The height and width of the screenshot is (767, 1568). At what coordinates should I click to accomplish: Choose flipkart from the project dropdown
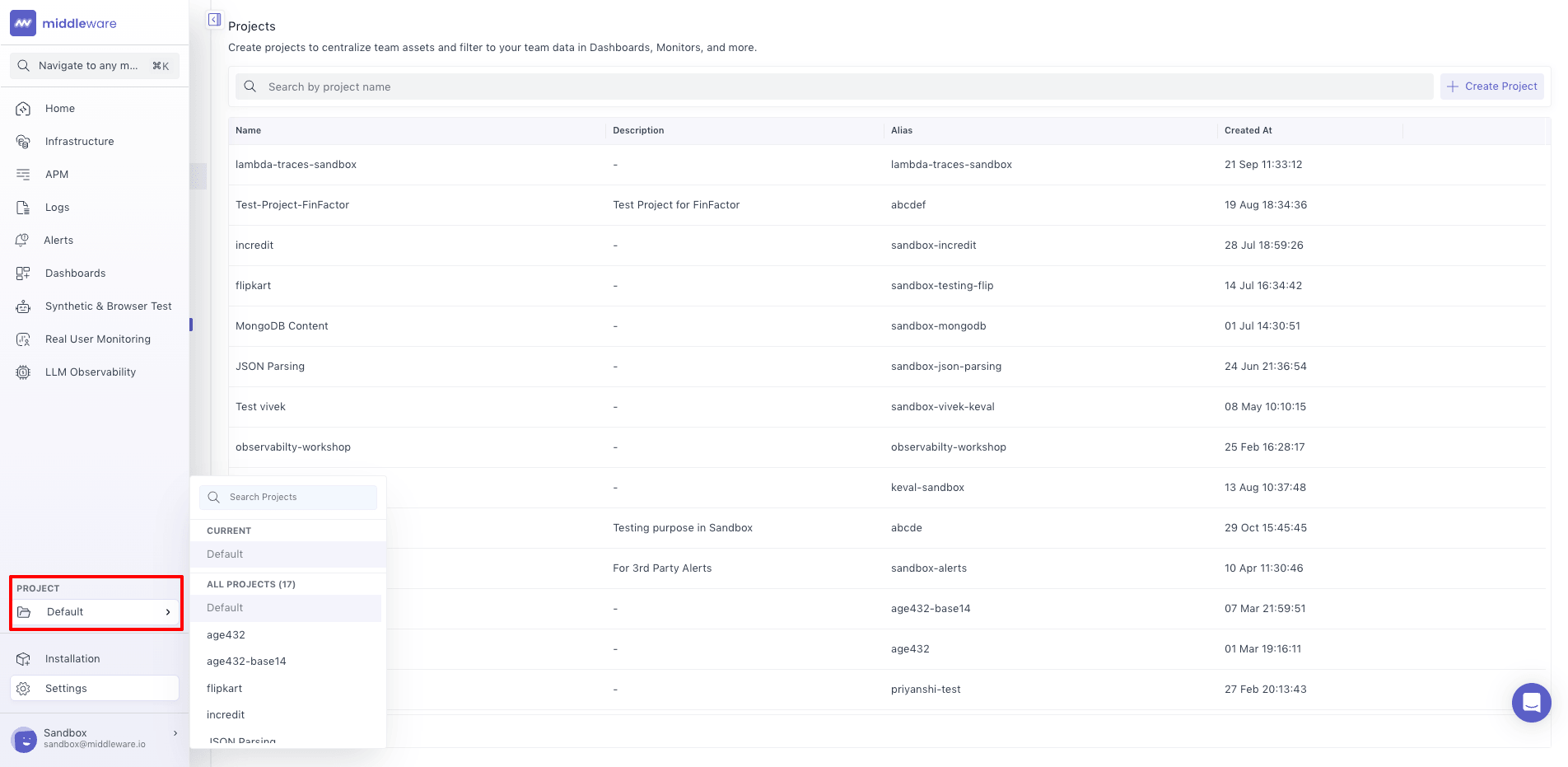click(224, 689)
